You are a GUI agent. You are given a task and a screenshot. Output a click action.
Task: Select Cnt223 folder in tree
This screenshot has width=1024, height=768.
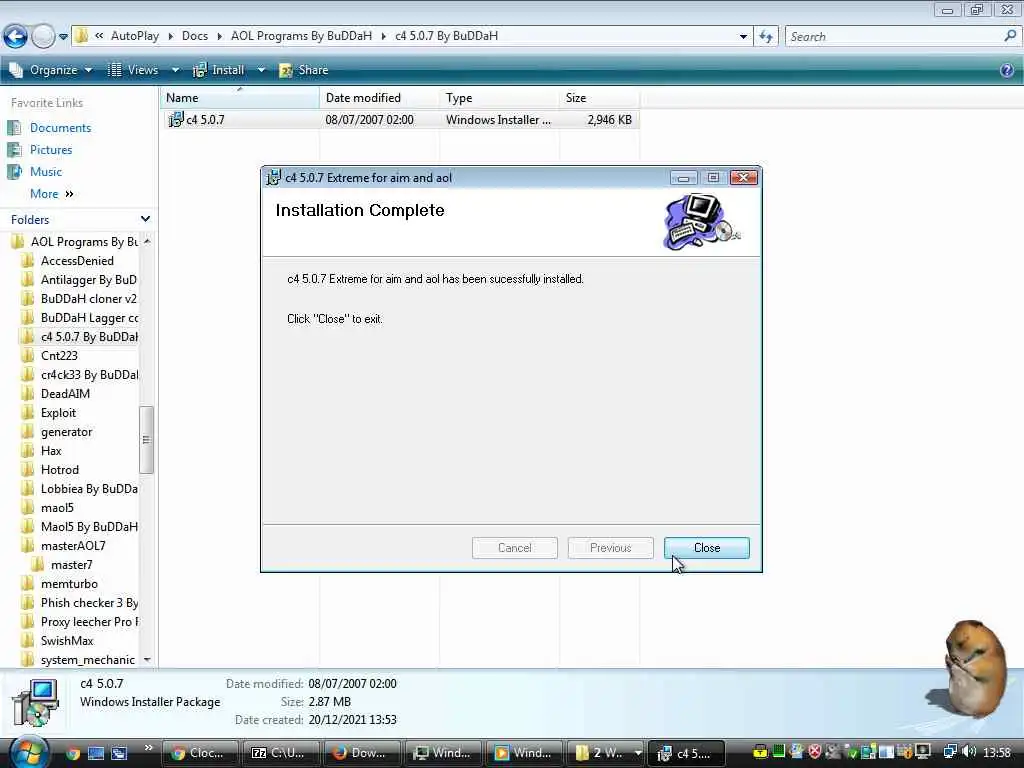(59, 355)
